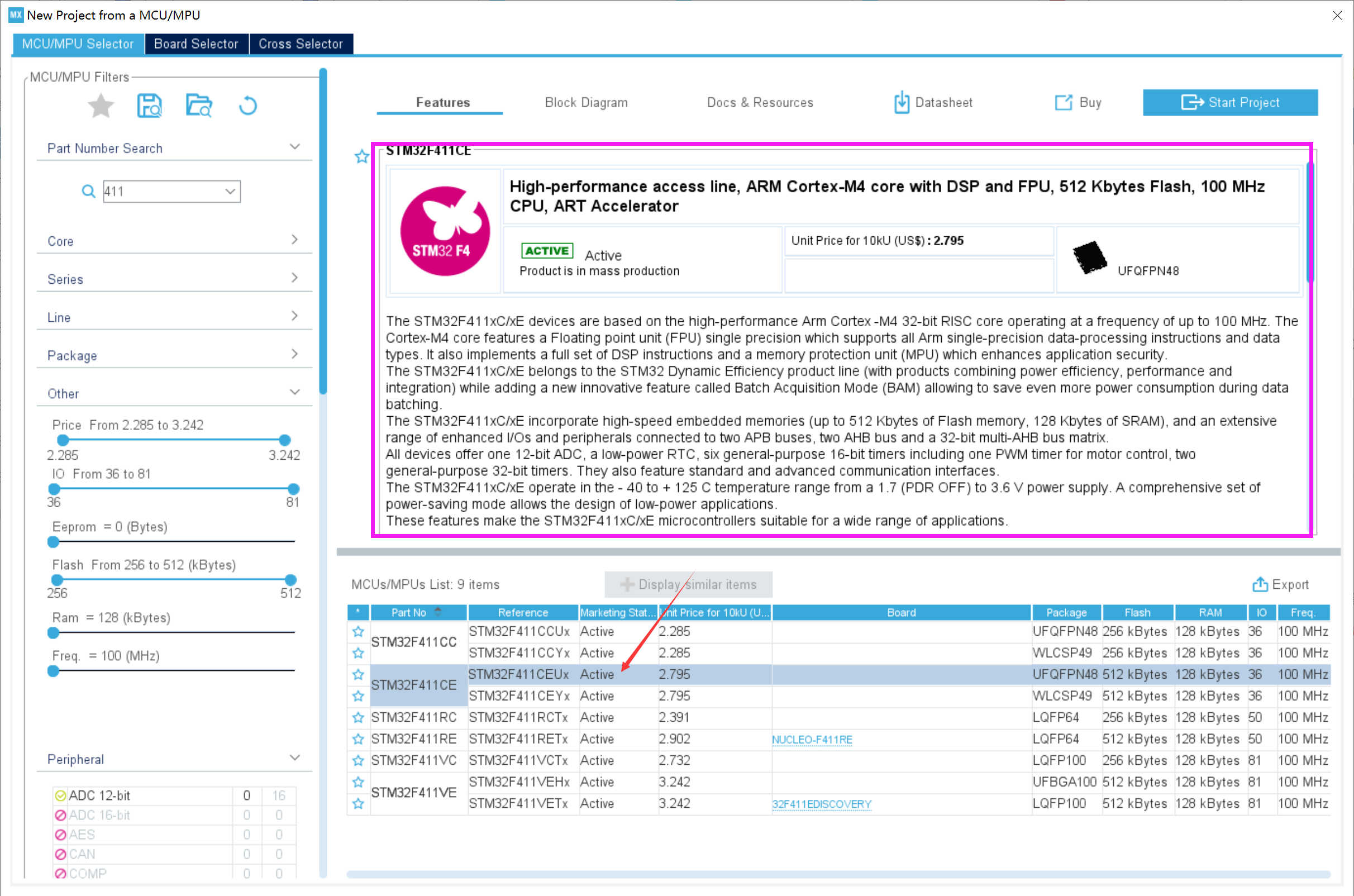The width and height of the screenshot is (1354, 896).
Task: Toggle ADC 12-bit peripheral filter
Action: click(x=60, y=795)
